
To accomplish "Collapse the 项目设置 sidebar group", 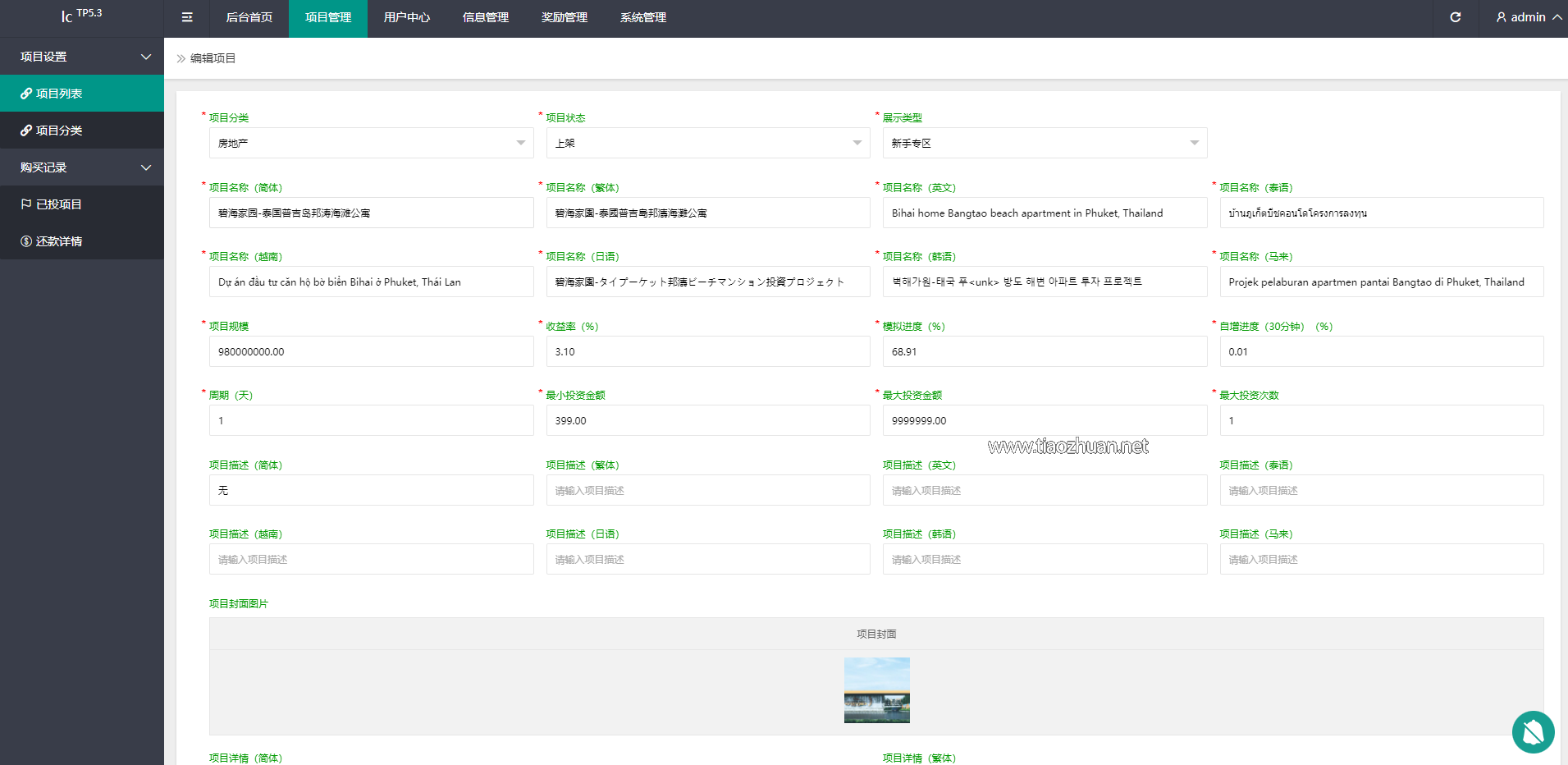I will click(82, 57).
